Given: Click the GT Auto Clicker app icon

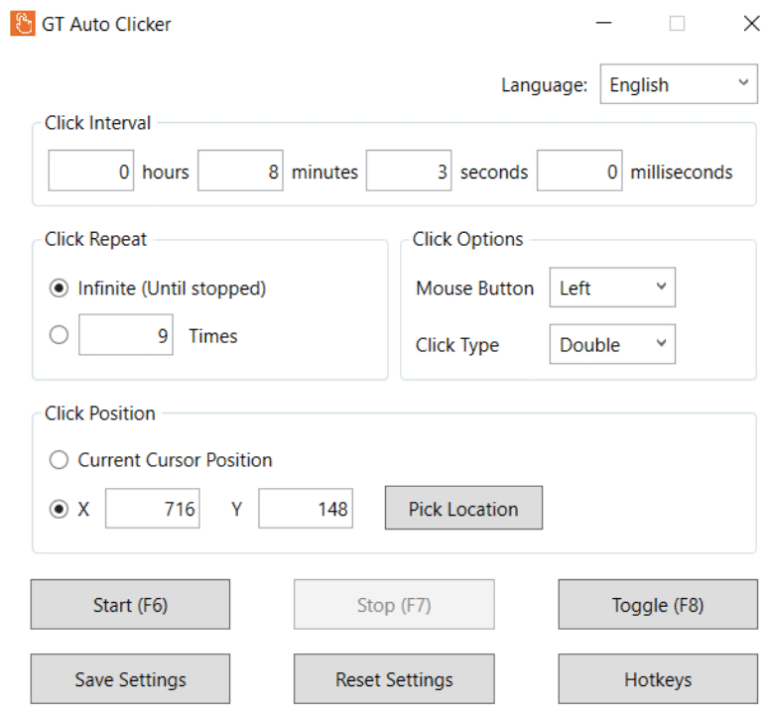Looking at the screenshot, I should pos(22,24).
